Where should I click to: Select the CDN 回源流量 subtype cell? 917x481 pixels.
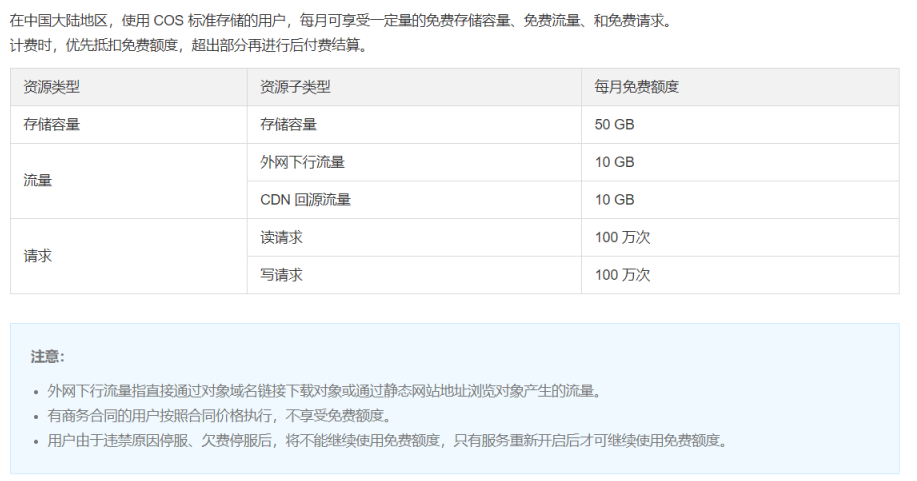pyautogui.click(x=305, y=200)
